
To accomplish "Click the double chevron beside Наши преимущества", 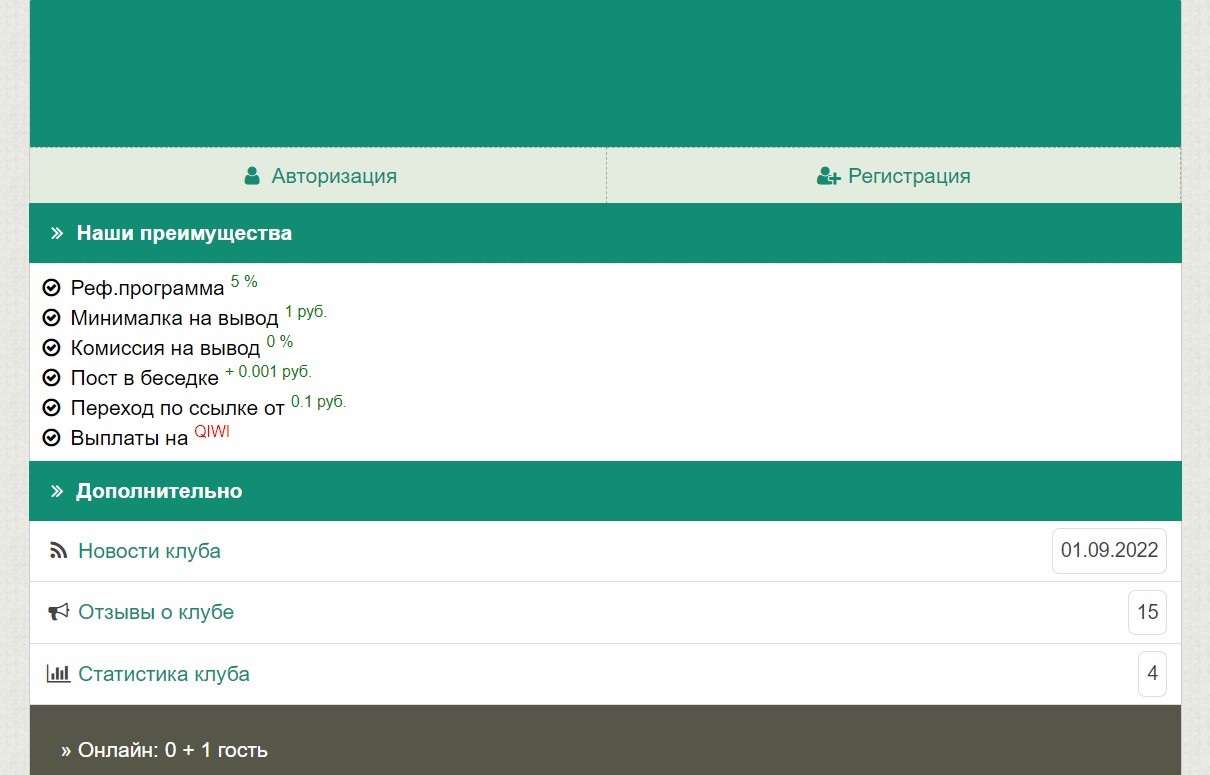I will pos(57,233).
